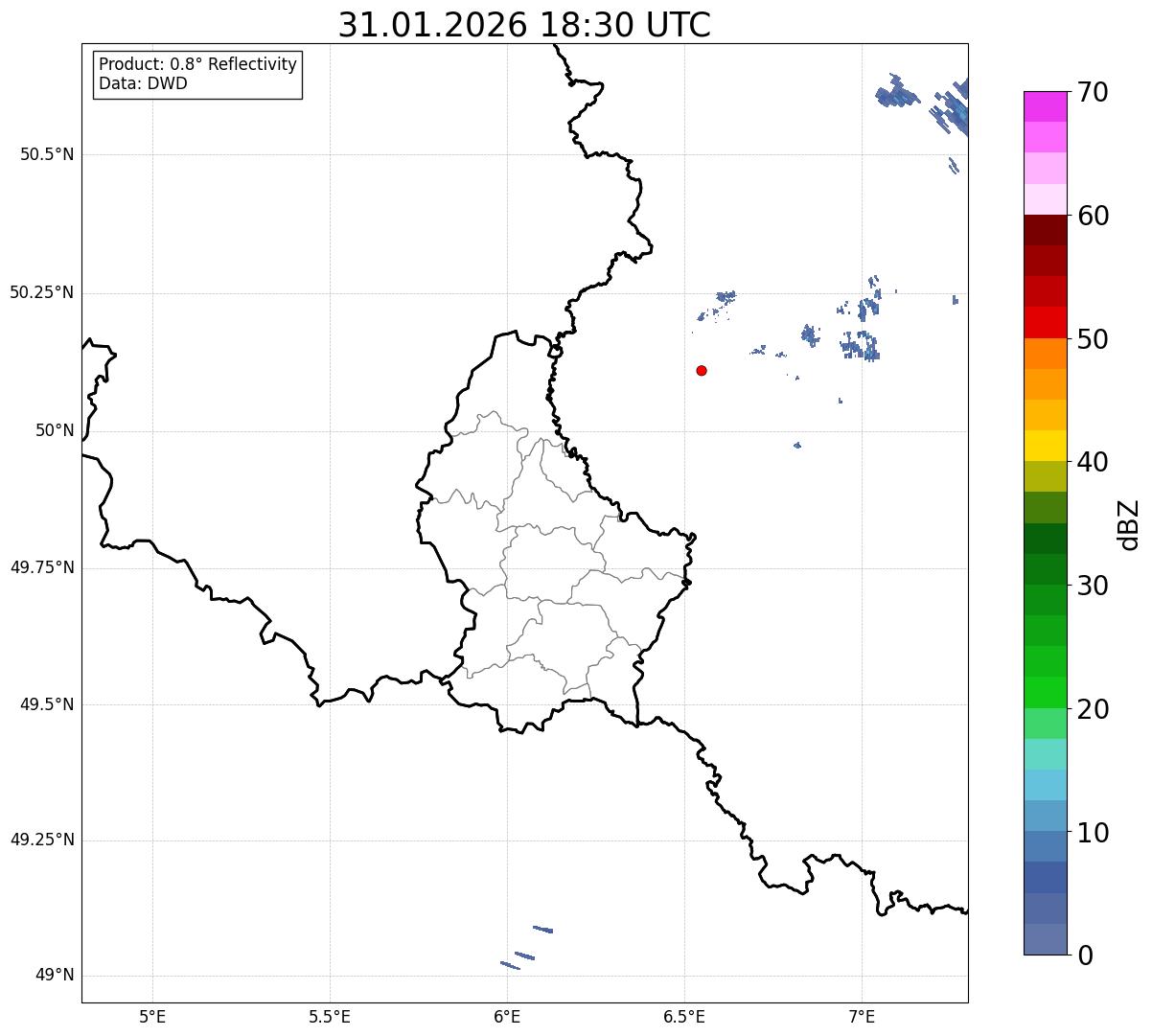
Task: Pick the dark orange segment just below 50
Action: tap(1045, 354)
